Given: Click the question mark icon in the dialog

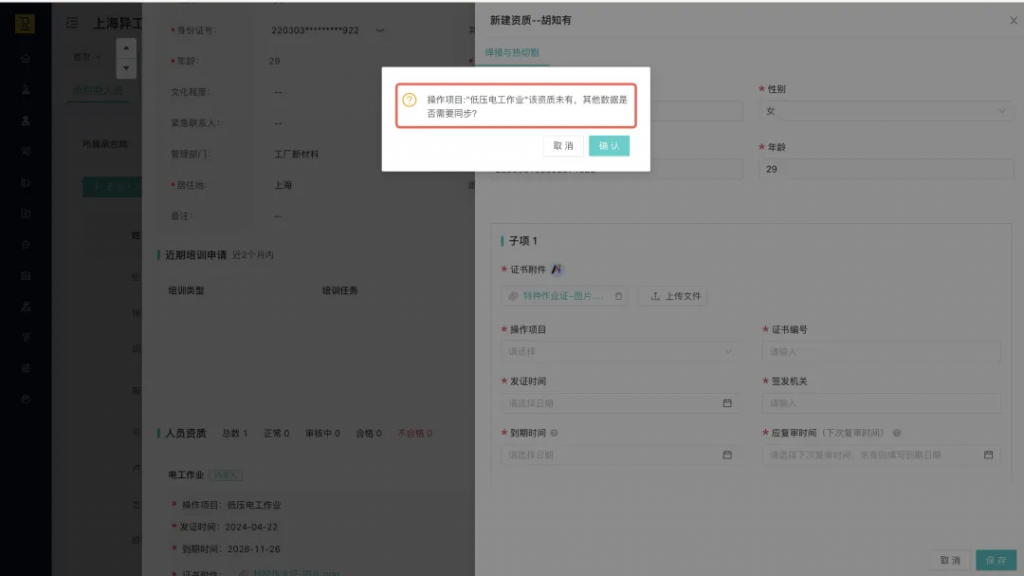Looking at the screenshot, I should 409,100.
